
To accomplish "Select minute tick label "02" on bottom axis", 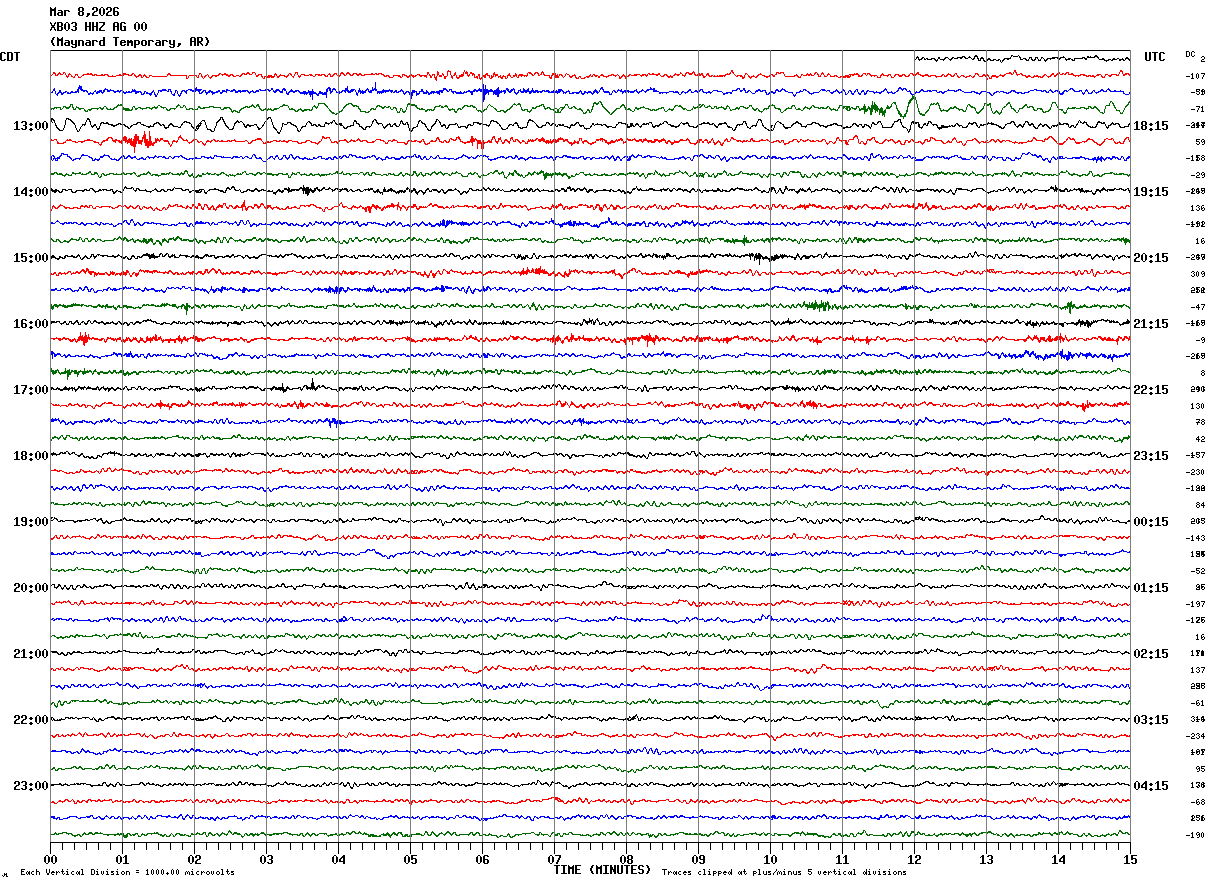I will pyautogui.click(x=194, y=859).
